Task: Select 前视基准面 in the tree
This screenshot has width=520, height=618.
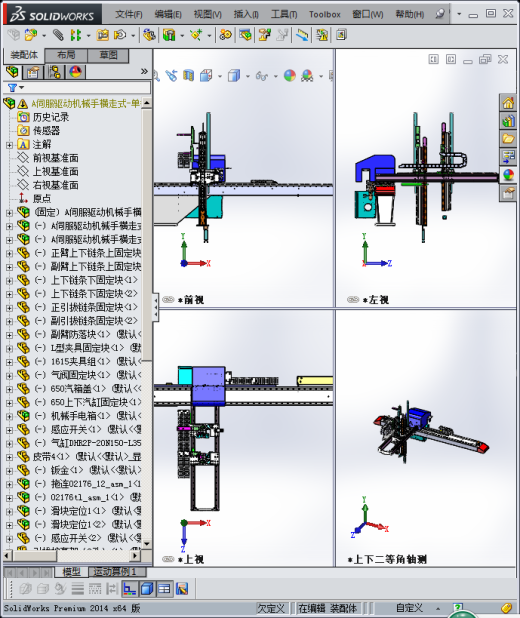Action: [x=55, y=158]
